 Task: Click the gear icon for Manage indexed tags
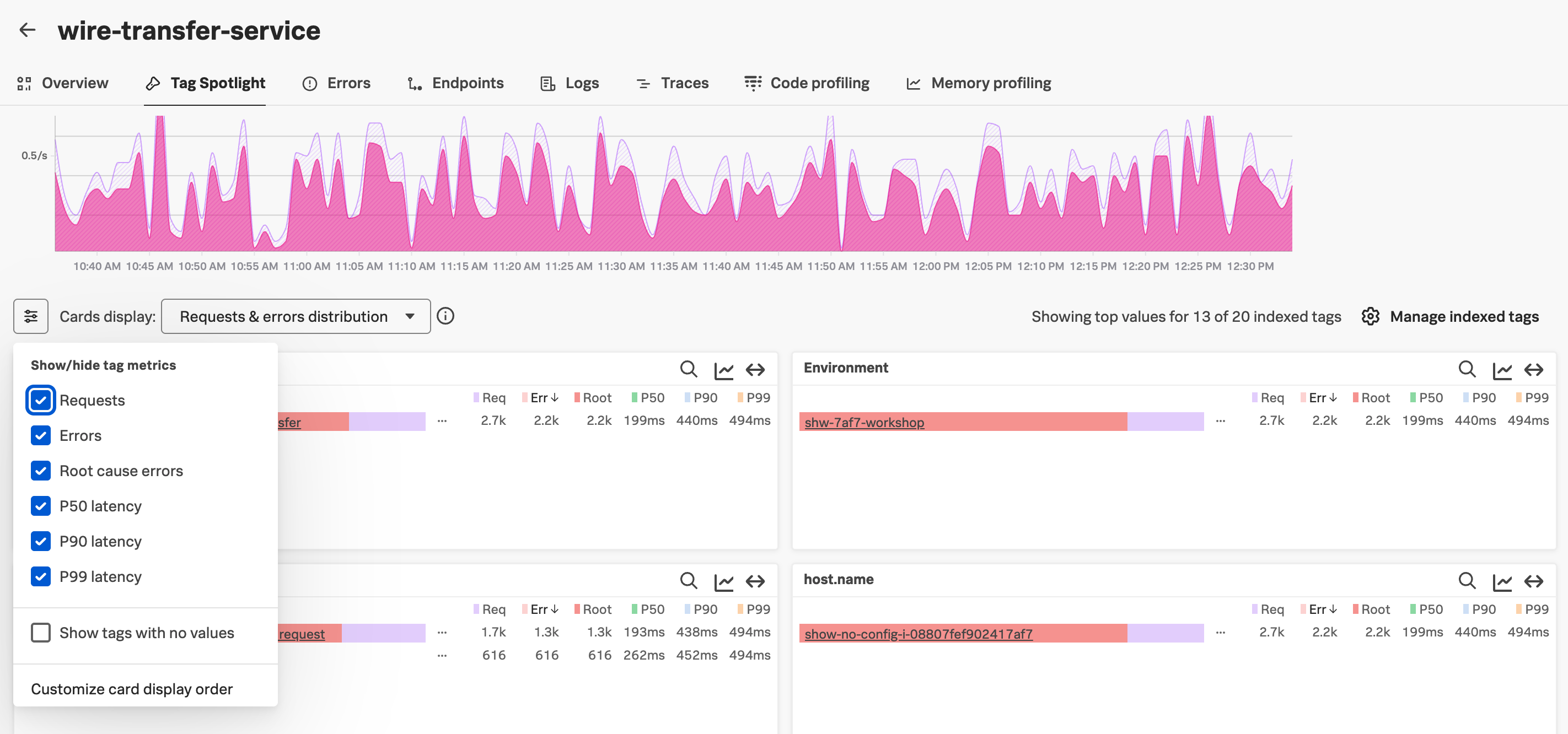tap(1370, 316)
